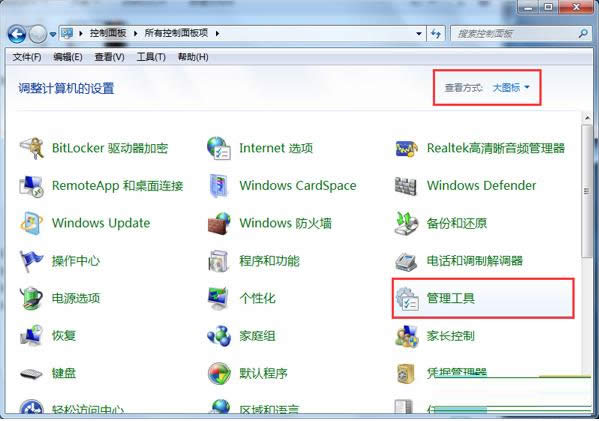Click the 个性化 label

tap(257, 298)
